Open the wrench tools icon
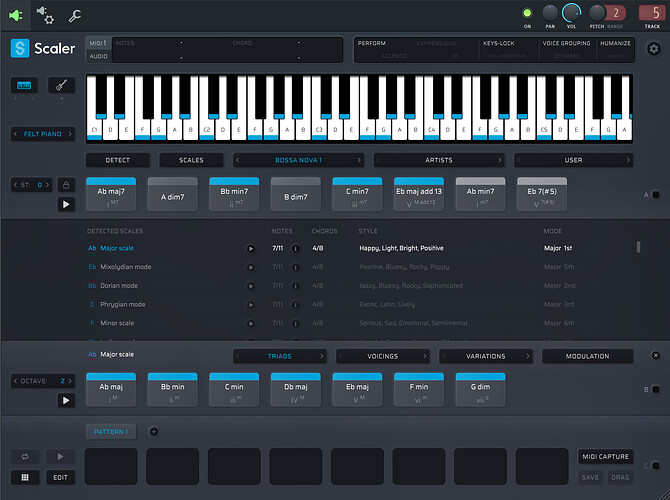 (75, 16)
